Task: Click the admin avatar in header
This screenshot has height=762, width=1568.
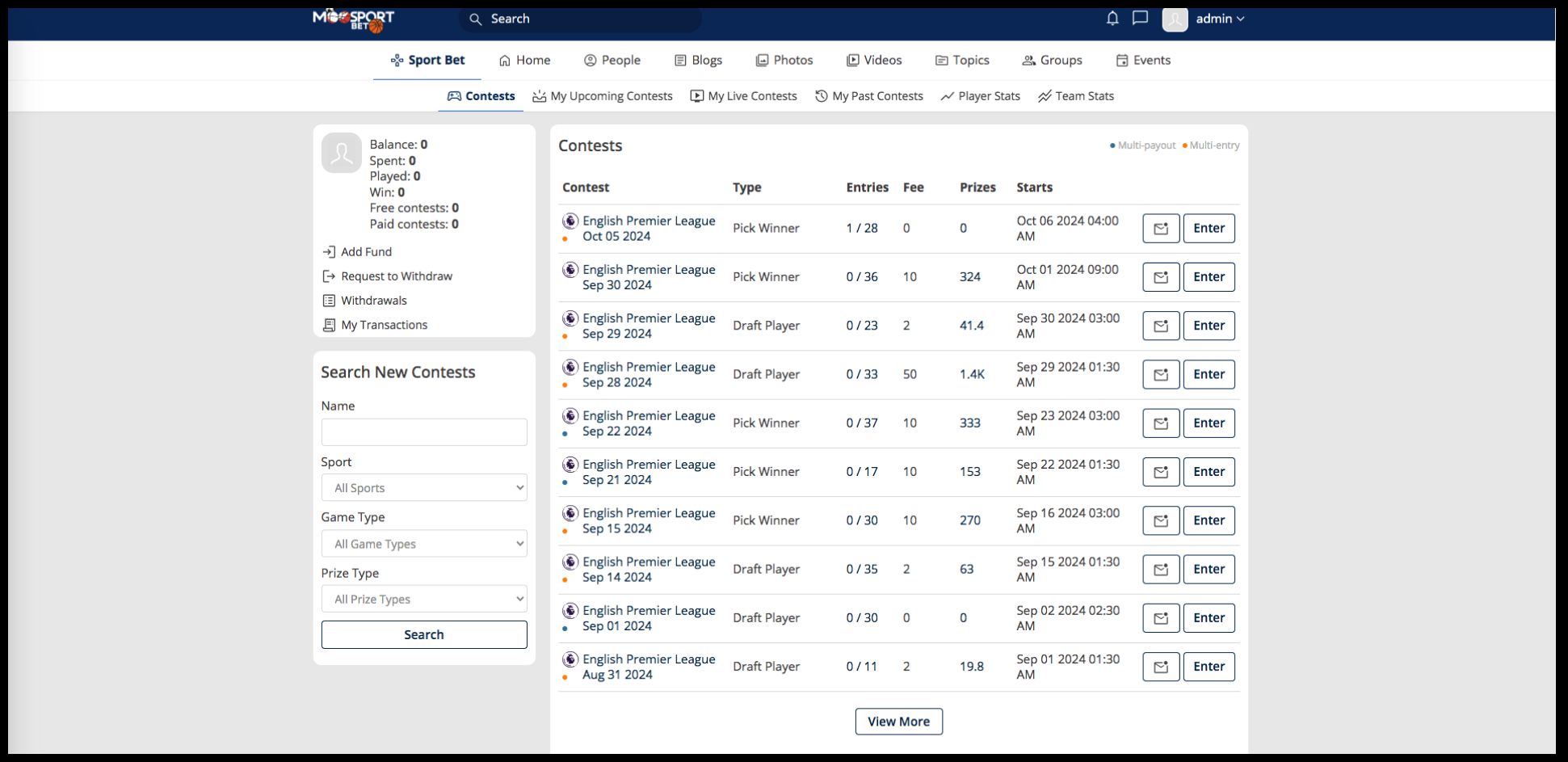Action: (x=1175, y=19)
